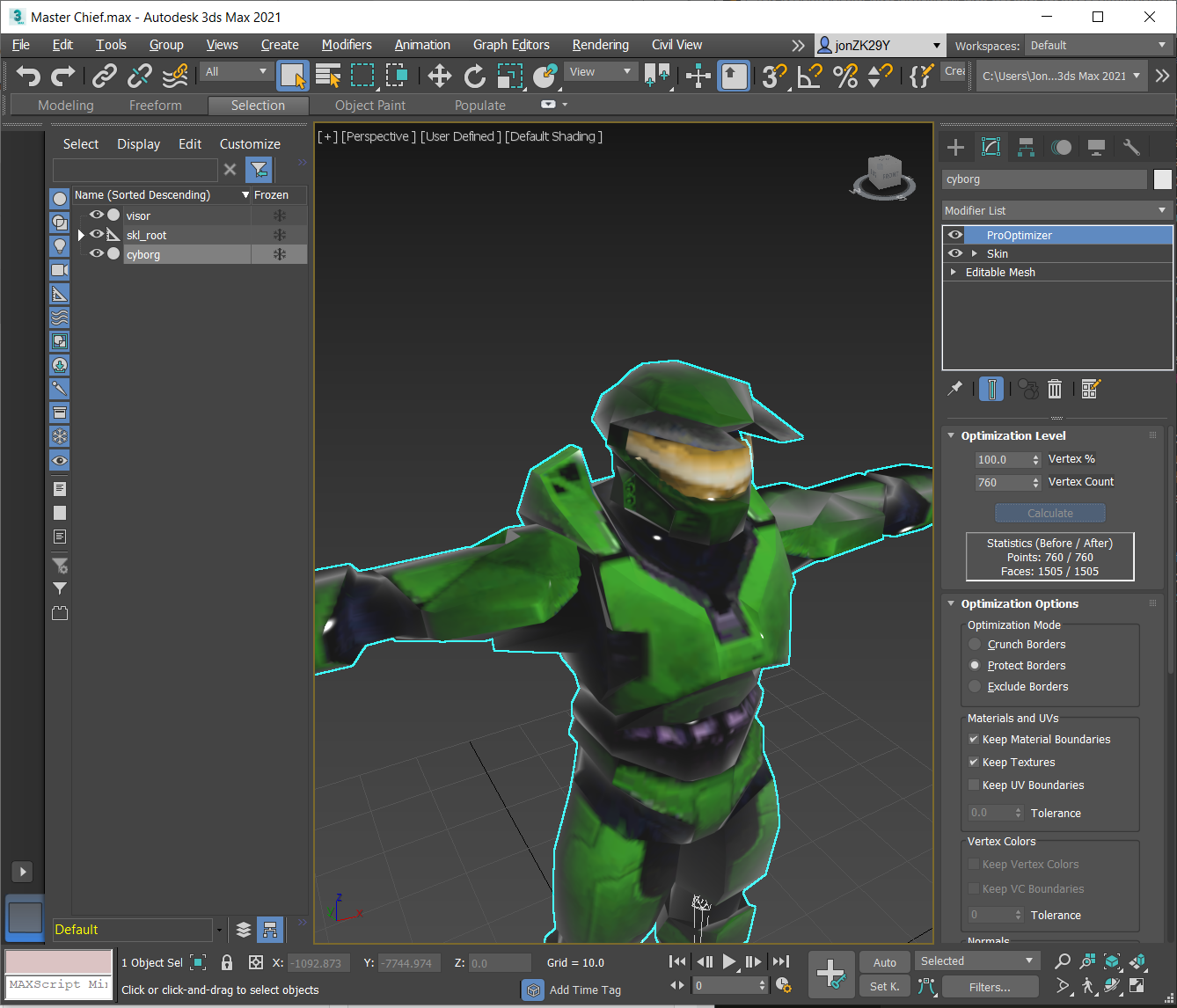Collapse Optimization Level rollout
The height and width of the screenshot is (1008, 1177).
(951, 435)
